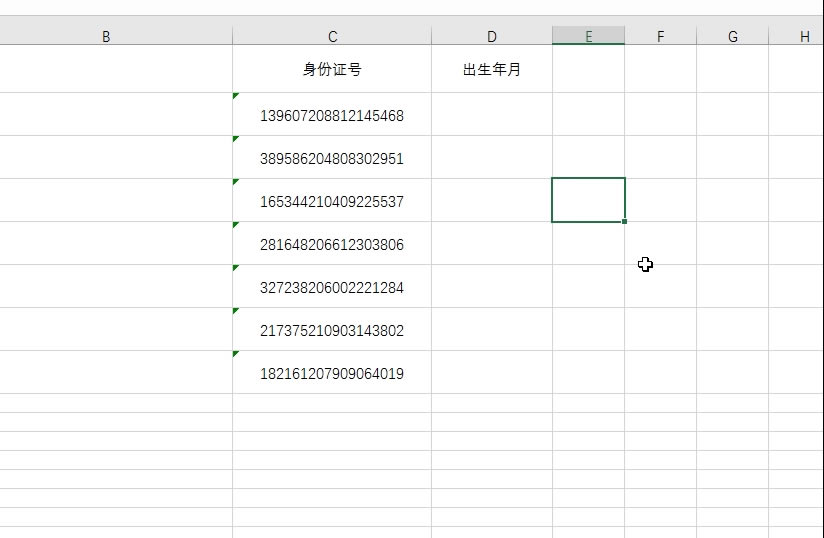Click the 327238206002221284 cell
The image size is (824, 538).
click(332, 288)
